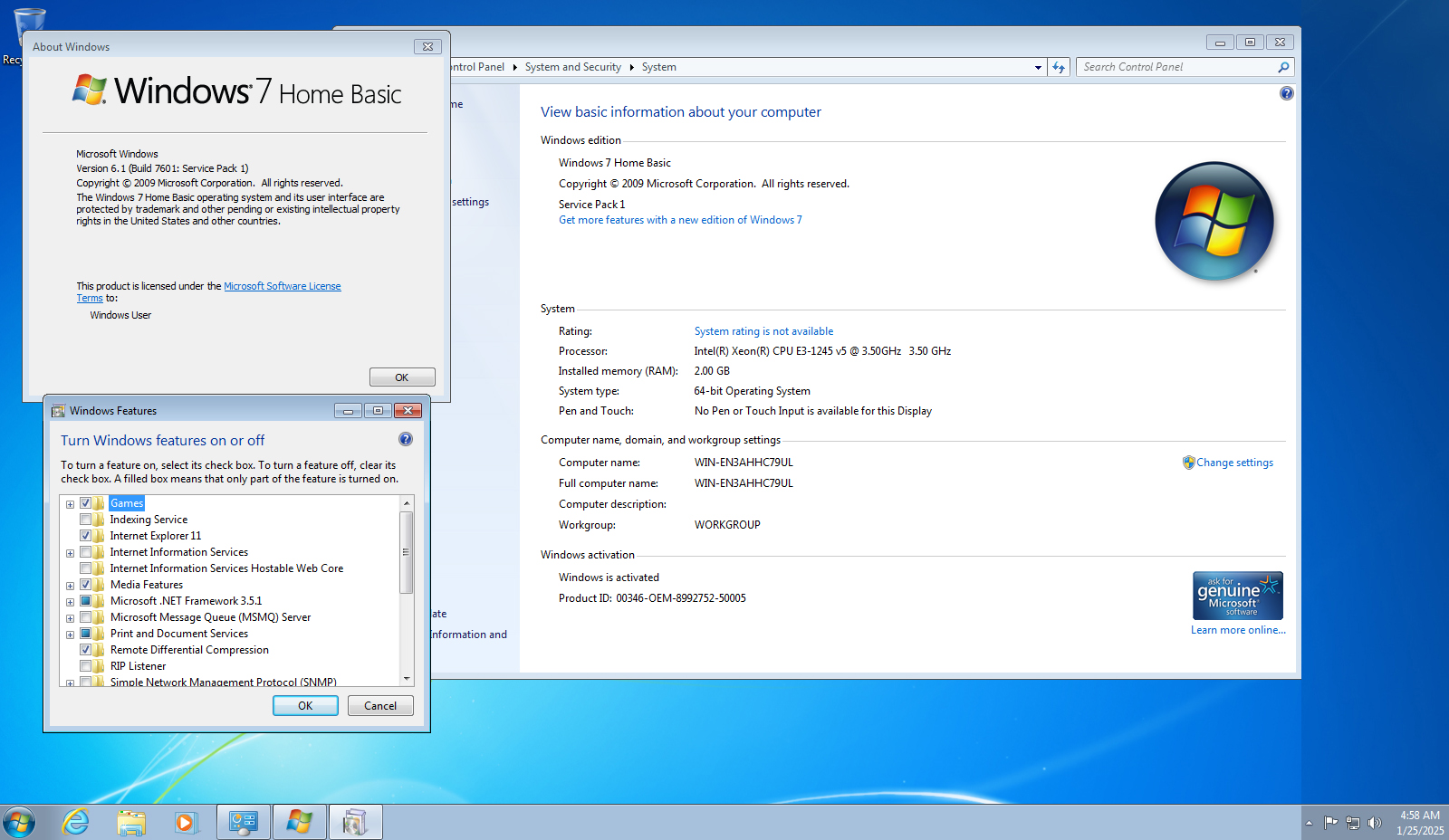Open Windows Features help icon

click(x=405, y=439)
